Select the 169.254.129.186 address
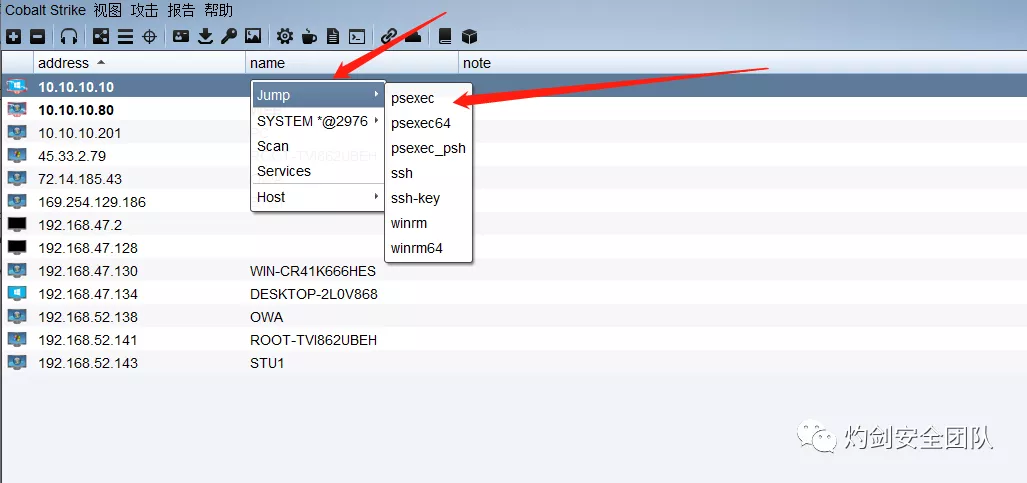 92,202
